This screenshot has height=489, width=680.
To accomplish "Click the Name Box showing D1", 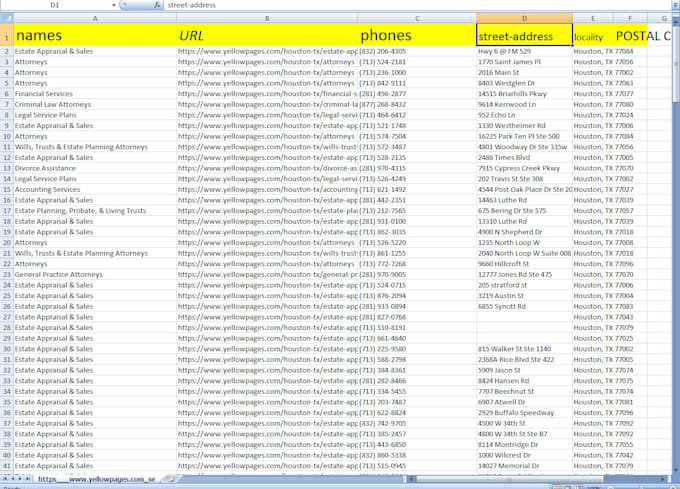I will (55, 5).
